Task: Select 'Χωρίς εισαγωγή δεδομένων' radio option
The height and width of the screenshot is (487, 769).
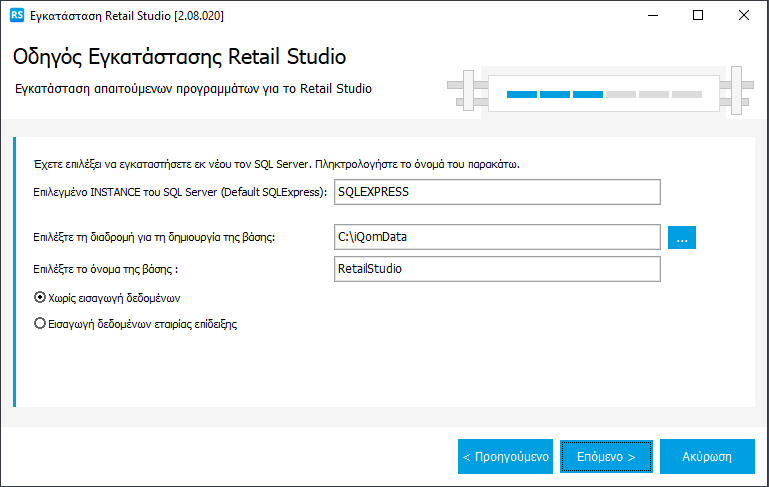Action: click(40, 297)
